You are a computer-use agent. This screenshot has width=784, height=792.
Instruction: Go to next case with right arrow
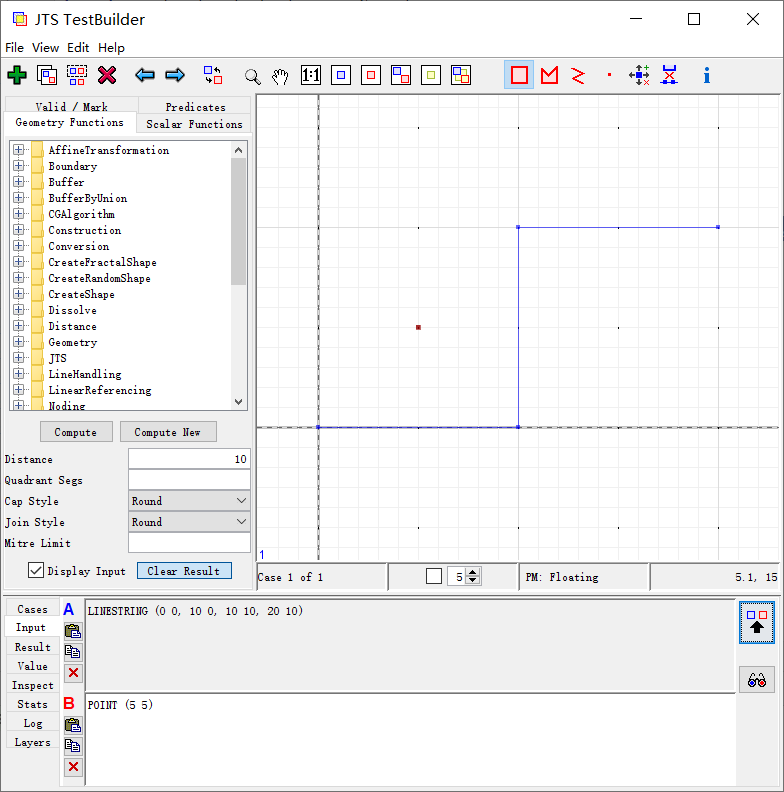point(175,75)
